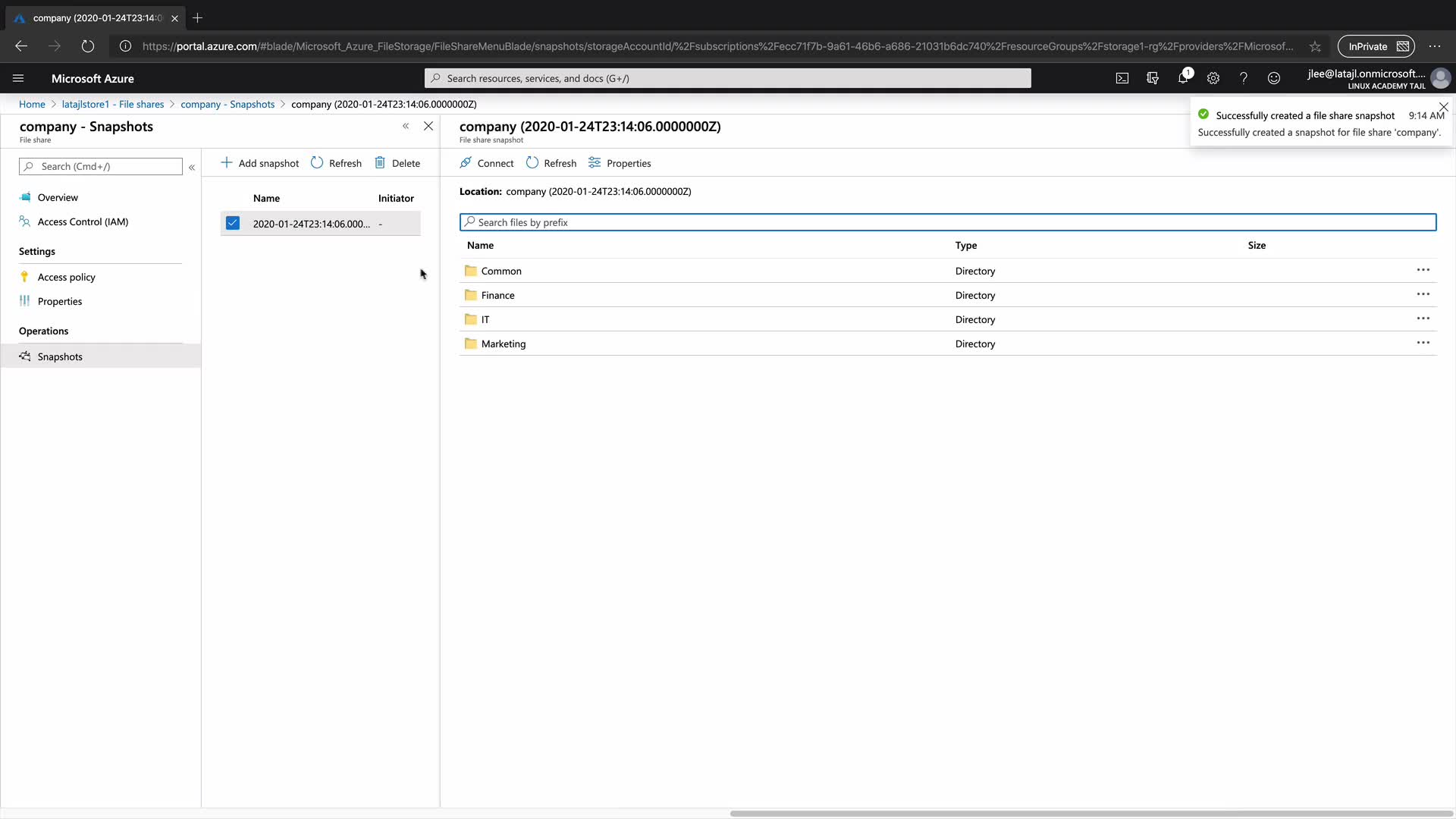Open Overview in the left menu
1456x819 pixels.
(58, 197)
